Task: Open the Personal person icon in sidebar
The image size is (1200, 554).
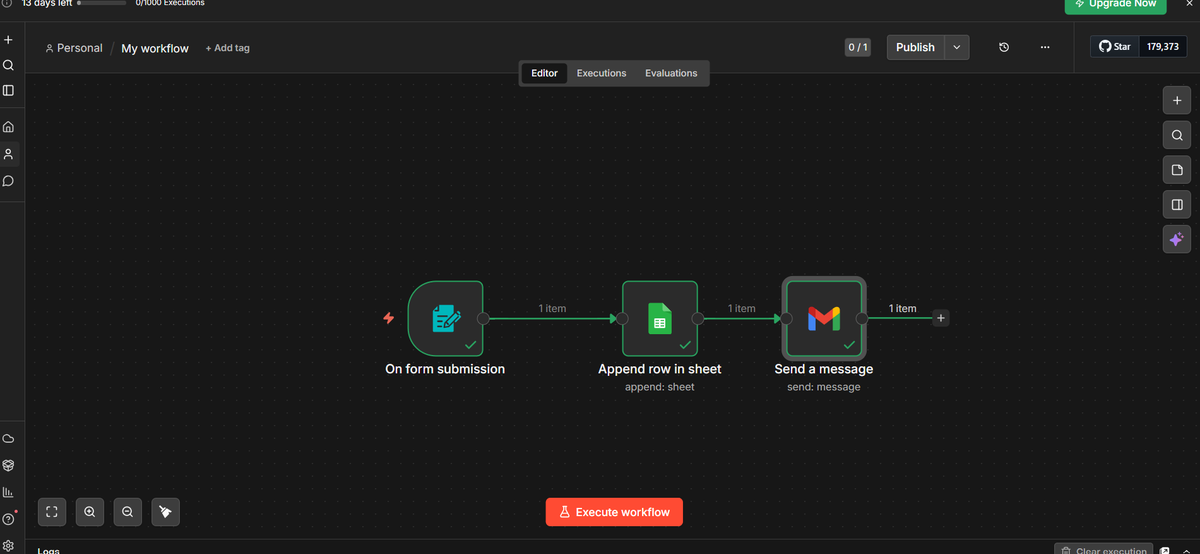Action: coord(8,154)
